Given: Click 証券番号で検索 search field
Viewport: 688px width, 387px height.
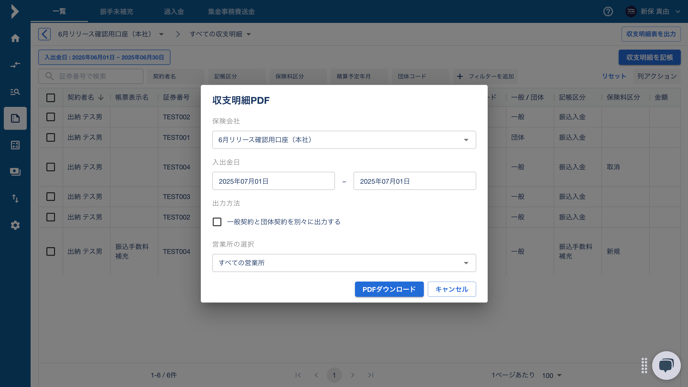Looking at the screenshot, I should pyautogui.click(x=91, y=76).
